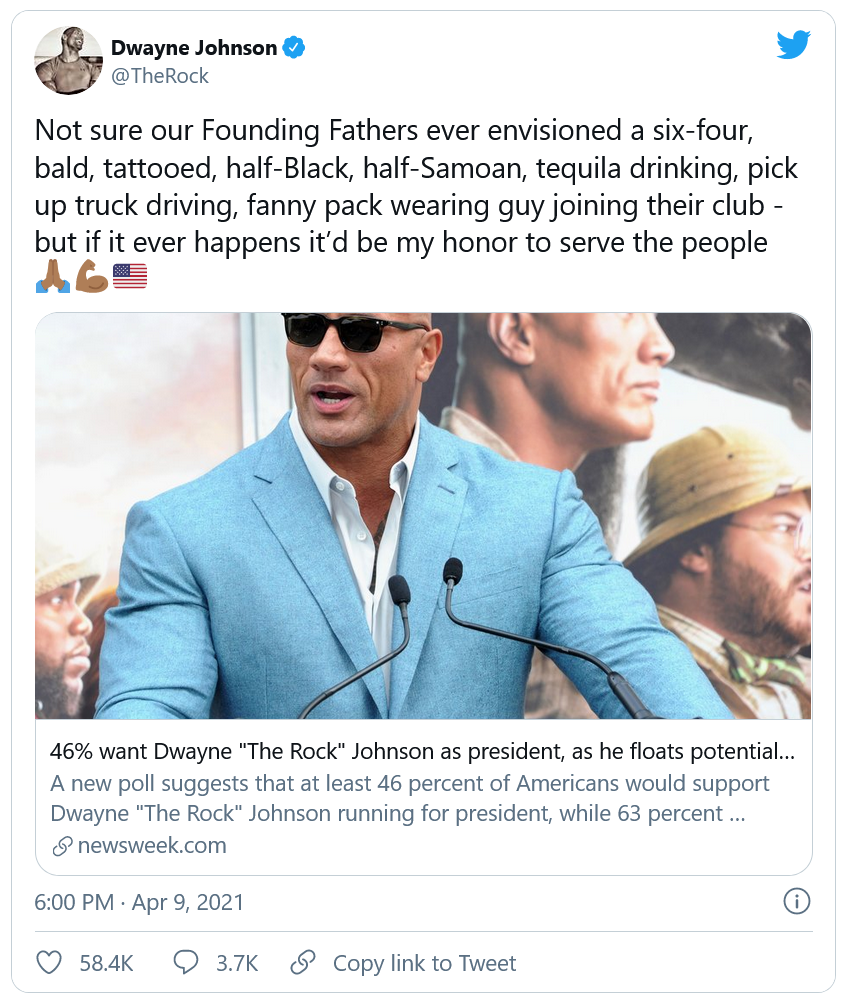Click the reply speech bubble icon
Viewport: 843px width, 1002px height.
coord(186,963)
